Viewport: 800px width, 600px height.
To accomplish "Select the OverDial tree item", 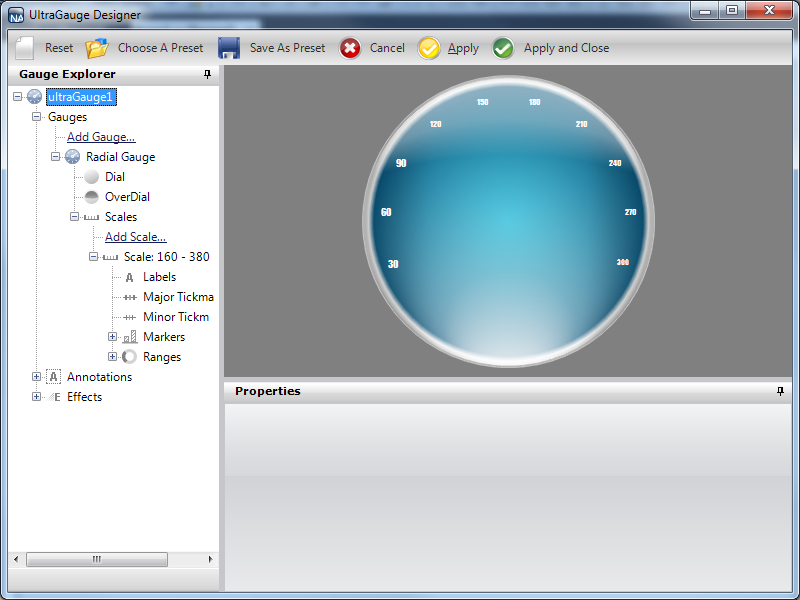I will (127, 197).
